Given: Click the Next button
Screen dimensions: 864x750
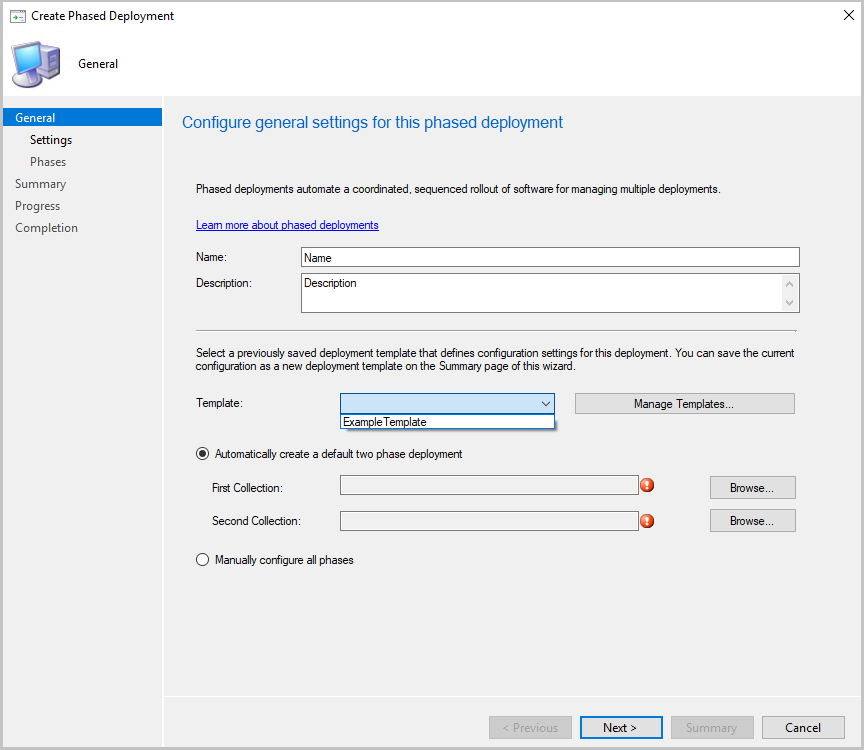Looking at the screenshot, I should tap(621, 727).
